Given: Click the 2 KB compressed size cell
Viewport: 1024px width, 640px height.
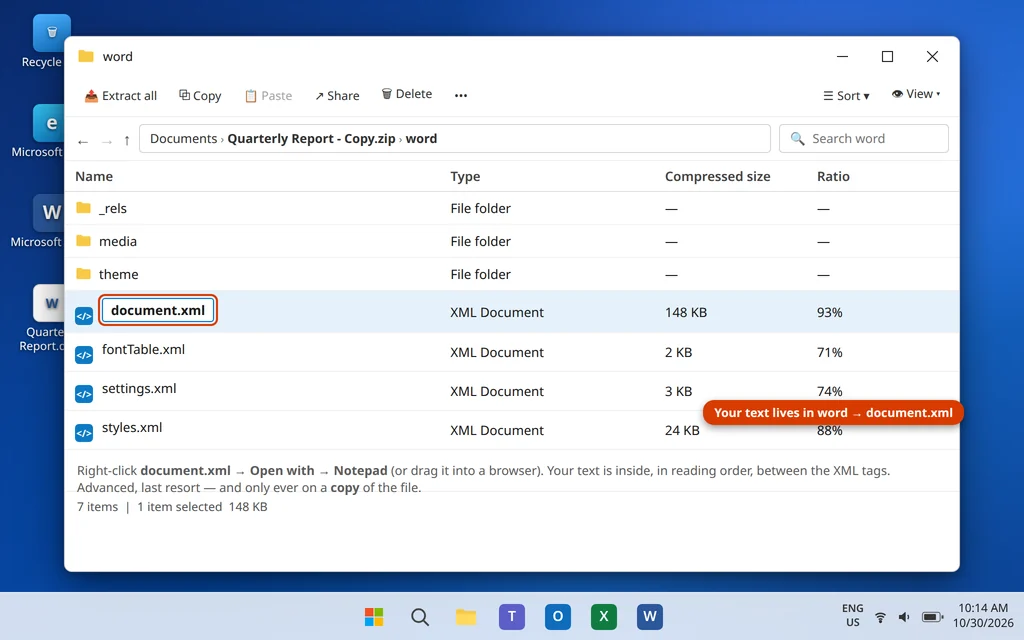Looking at the screenshot, I should pos(679,352).
